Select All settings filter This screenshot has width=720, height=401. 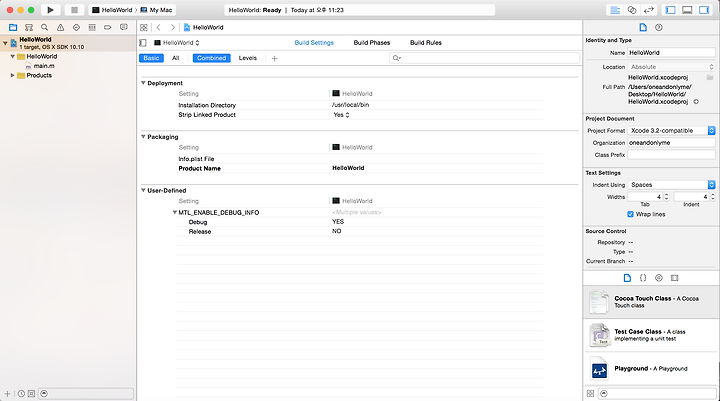point(175,58)
